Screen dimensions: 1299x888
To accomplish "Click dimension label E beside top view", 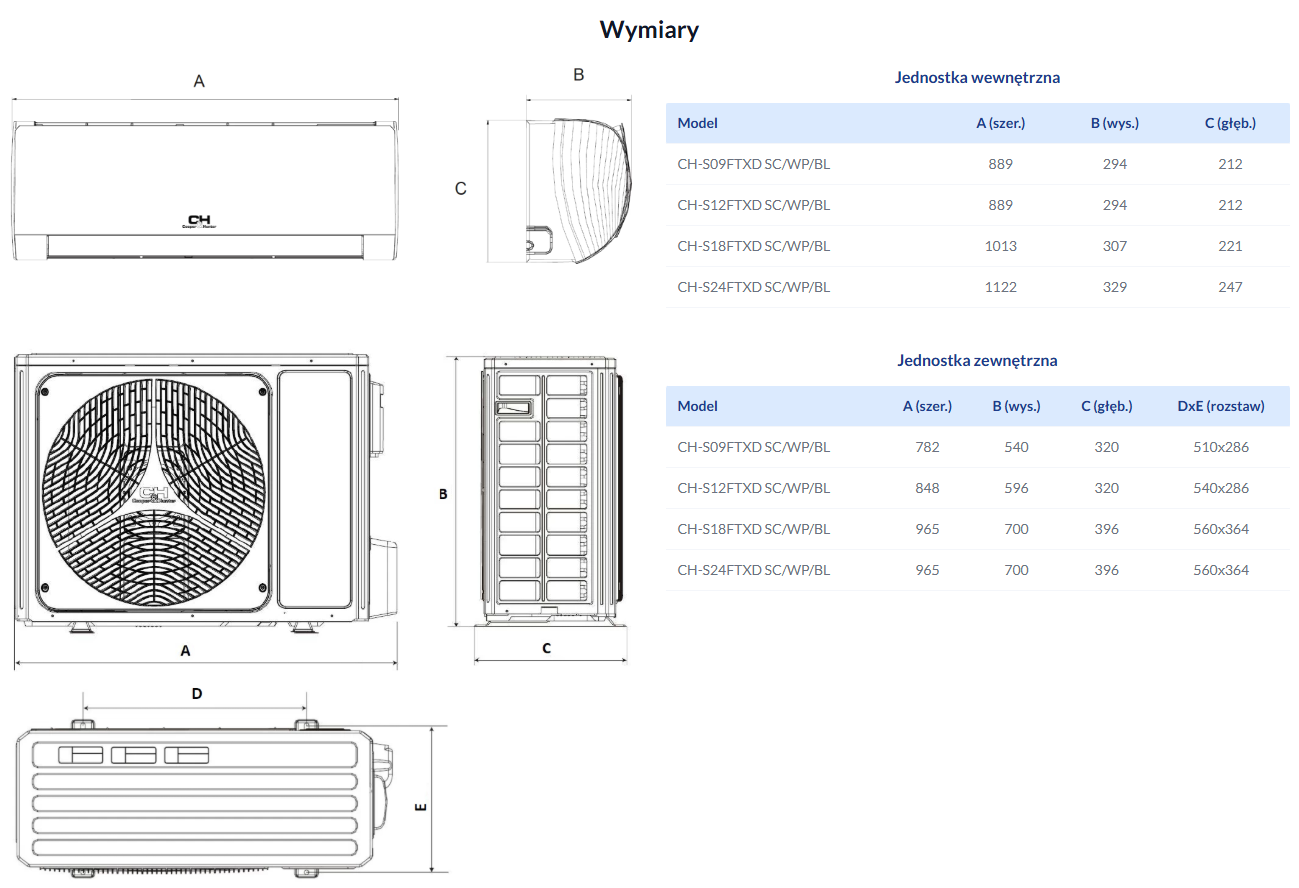I will click(x=420, y=806).
